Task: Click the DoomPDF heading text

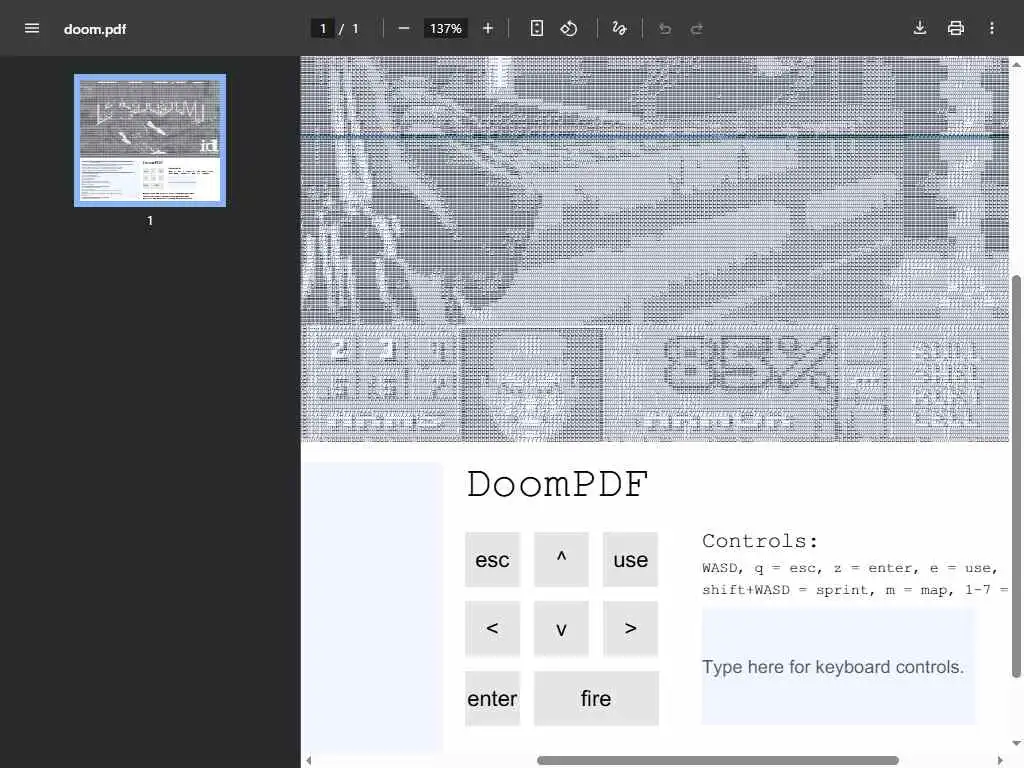Action: coord(557,485)
